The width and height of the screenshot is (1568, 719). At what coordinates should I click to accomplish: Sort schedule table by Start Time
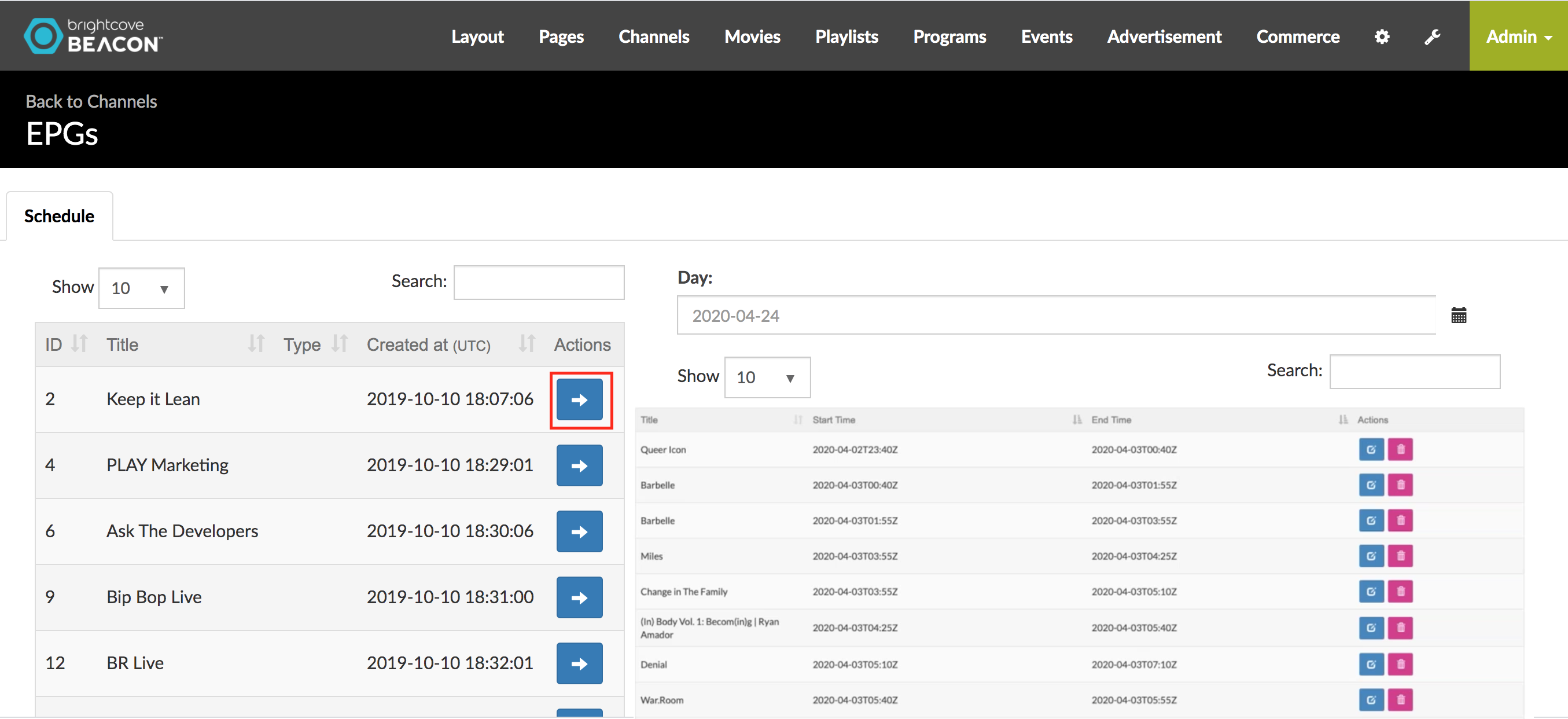(x=1077, y=420)
